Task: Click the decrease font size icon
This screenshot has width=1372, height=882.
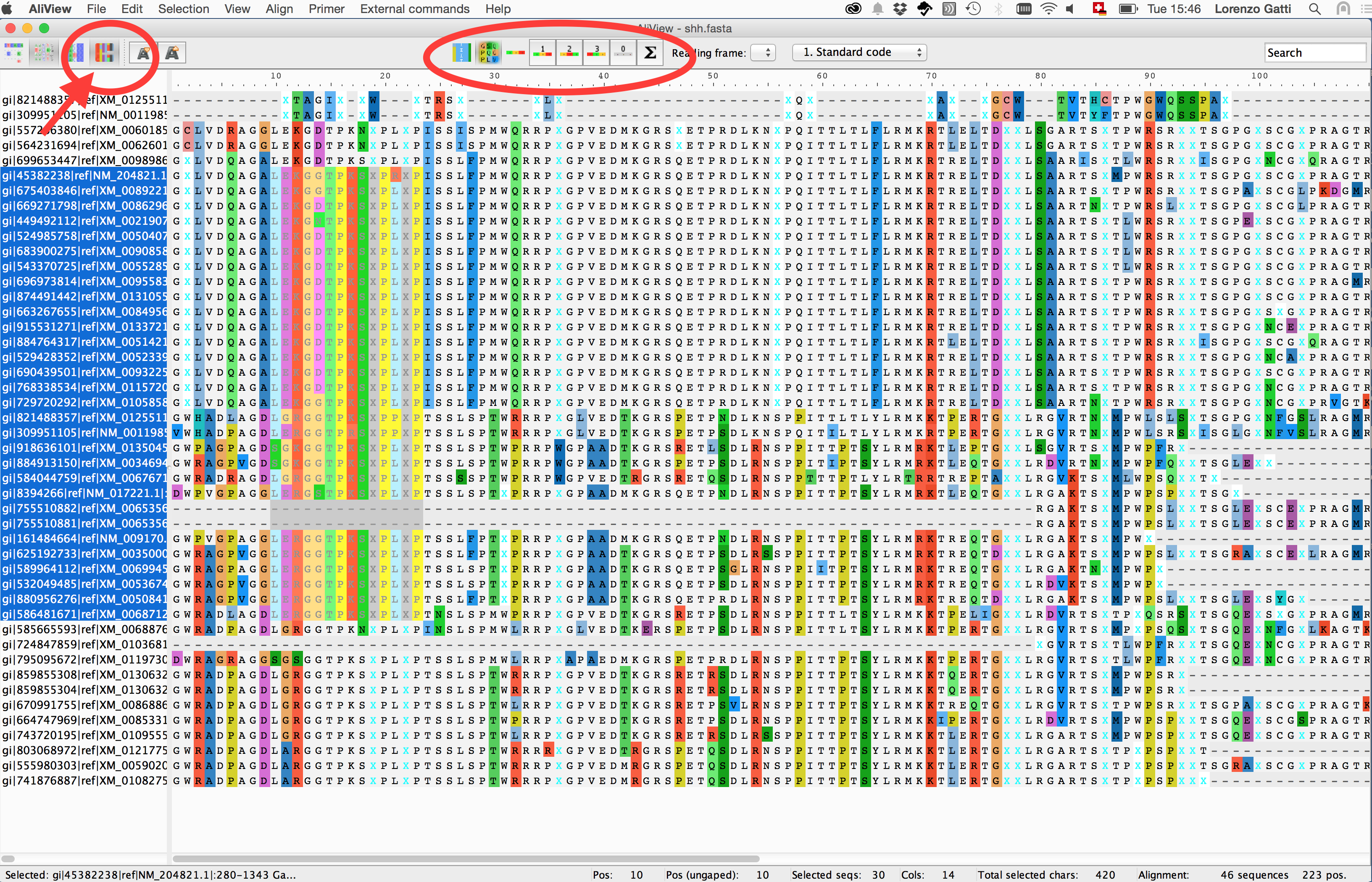Action: click(x=143, y=53)
